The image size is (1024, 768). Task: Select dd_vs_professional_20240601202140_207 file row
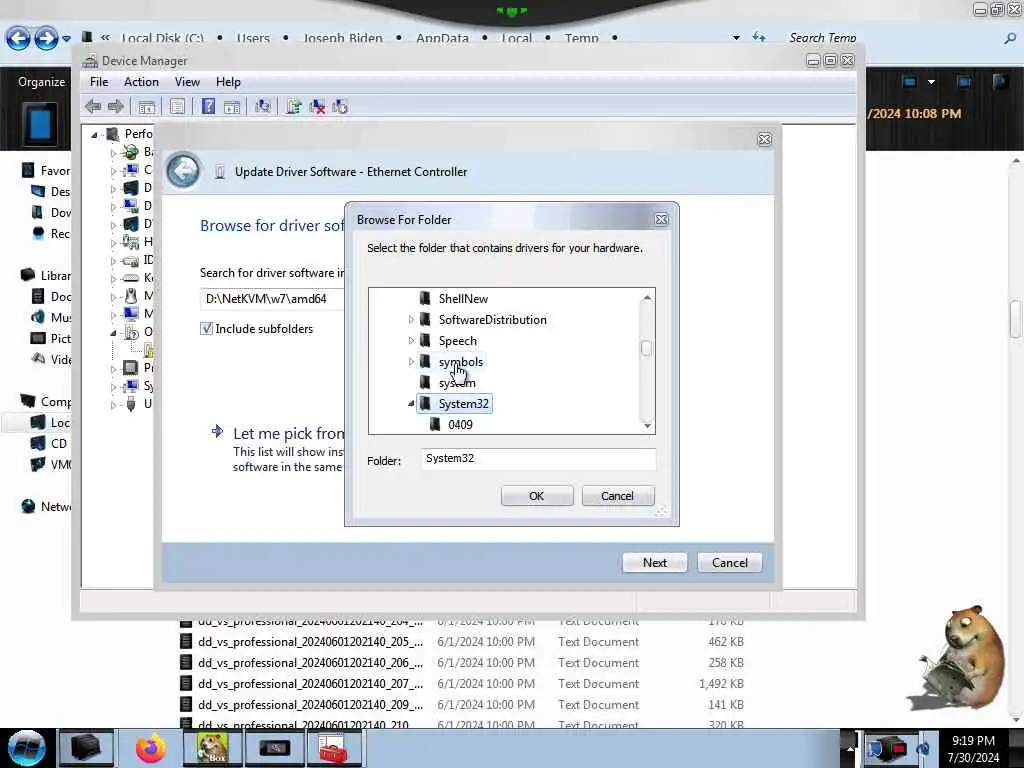tap(461, 684)
